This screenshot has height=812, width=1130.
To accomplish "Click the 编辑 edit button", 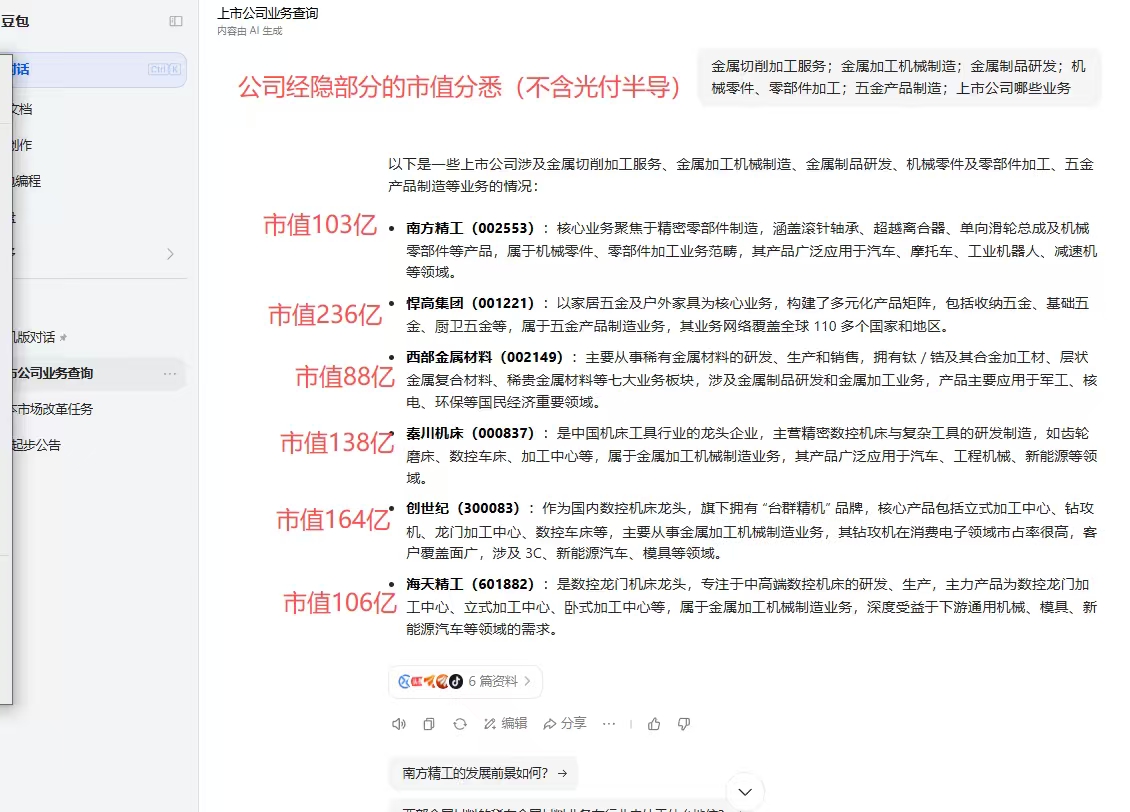I will (505, 723).
